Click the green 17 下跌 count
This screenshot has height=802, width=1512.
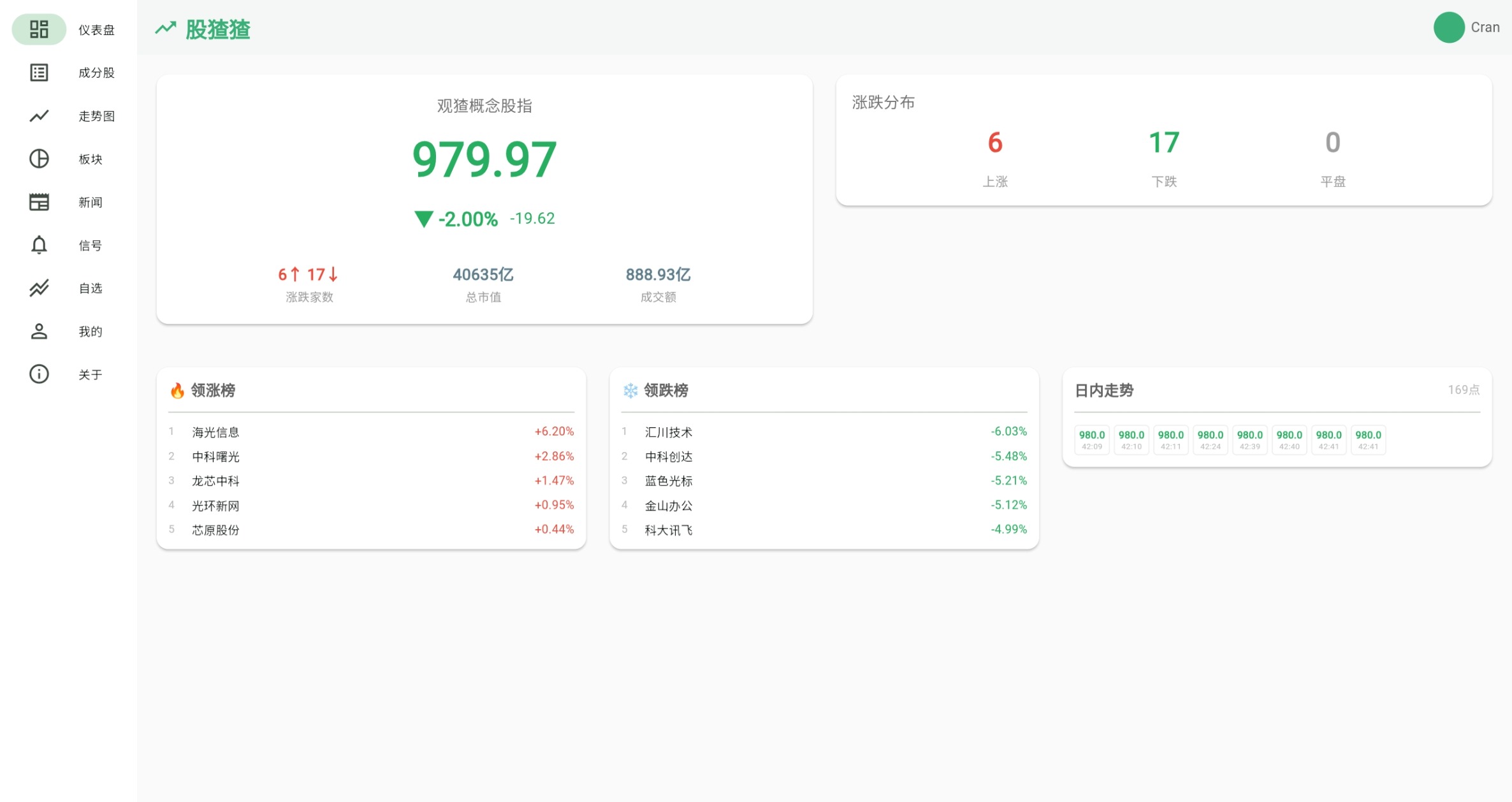pos(1164,143)
